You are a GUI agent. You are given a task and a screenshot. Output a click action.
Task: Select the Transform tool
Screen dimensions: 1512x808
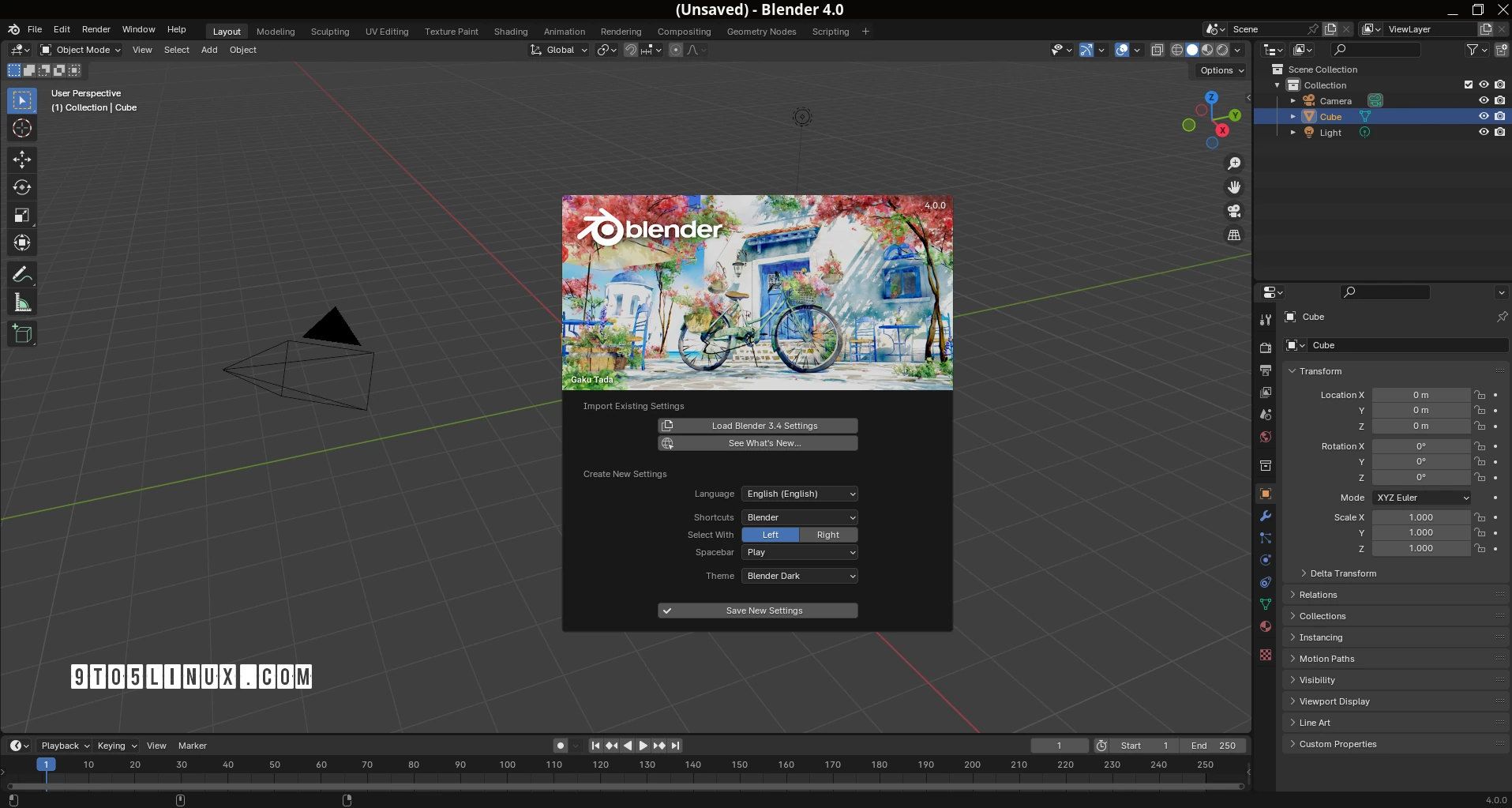(x=22, y=242)
